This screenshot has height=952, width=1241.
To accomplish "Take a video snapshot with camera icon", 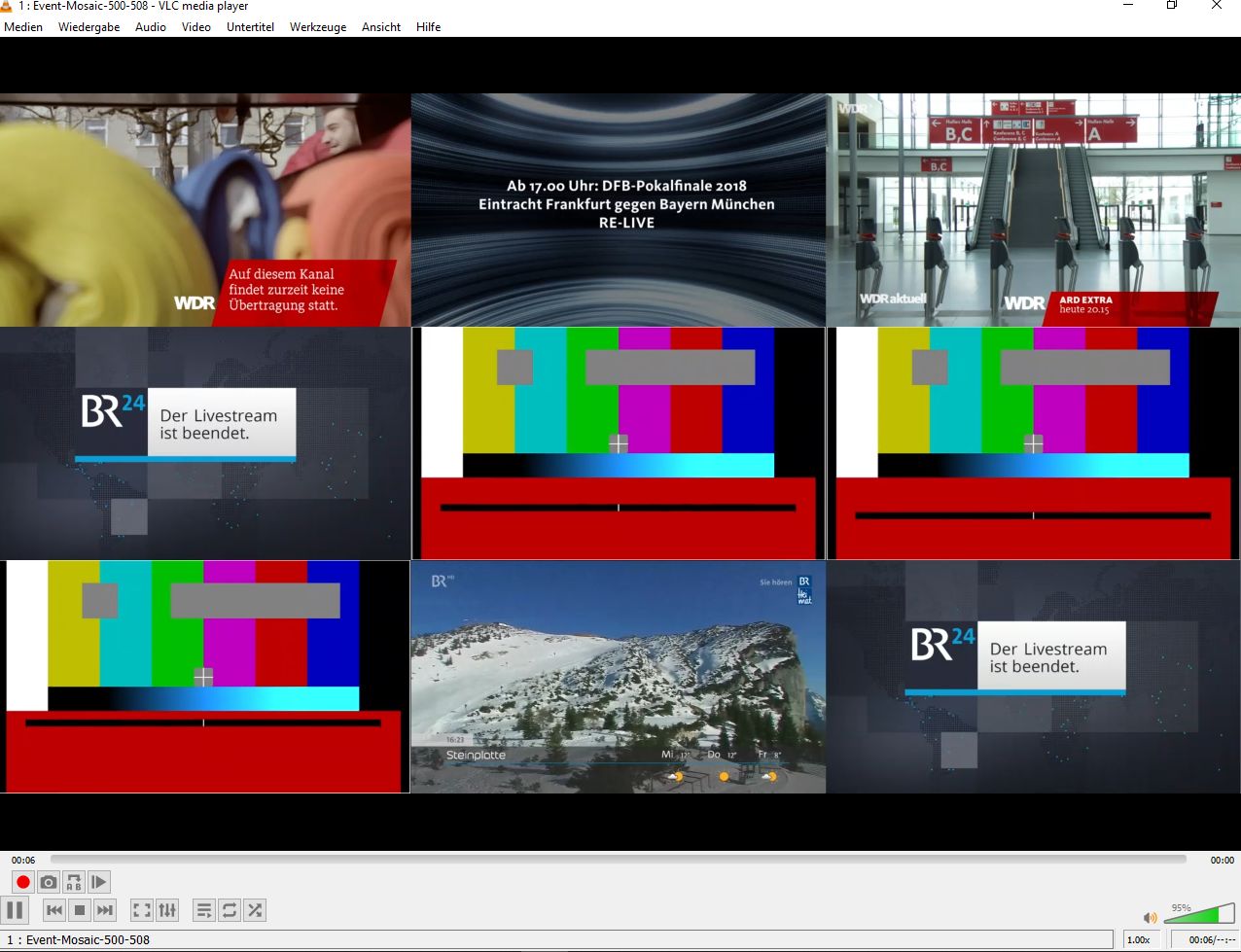I will (x=49, y=882).
